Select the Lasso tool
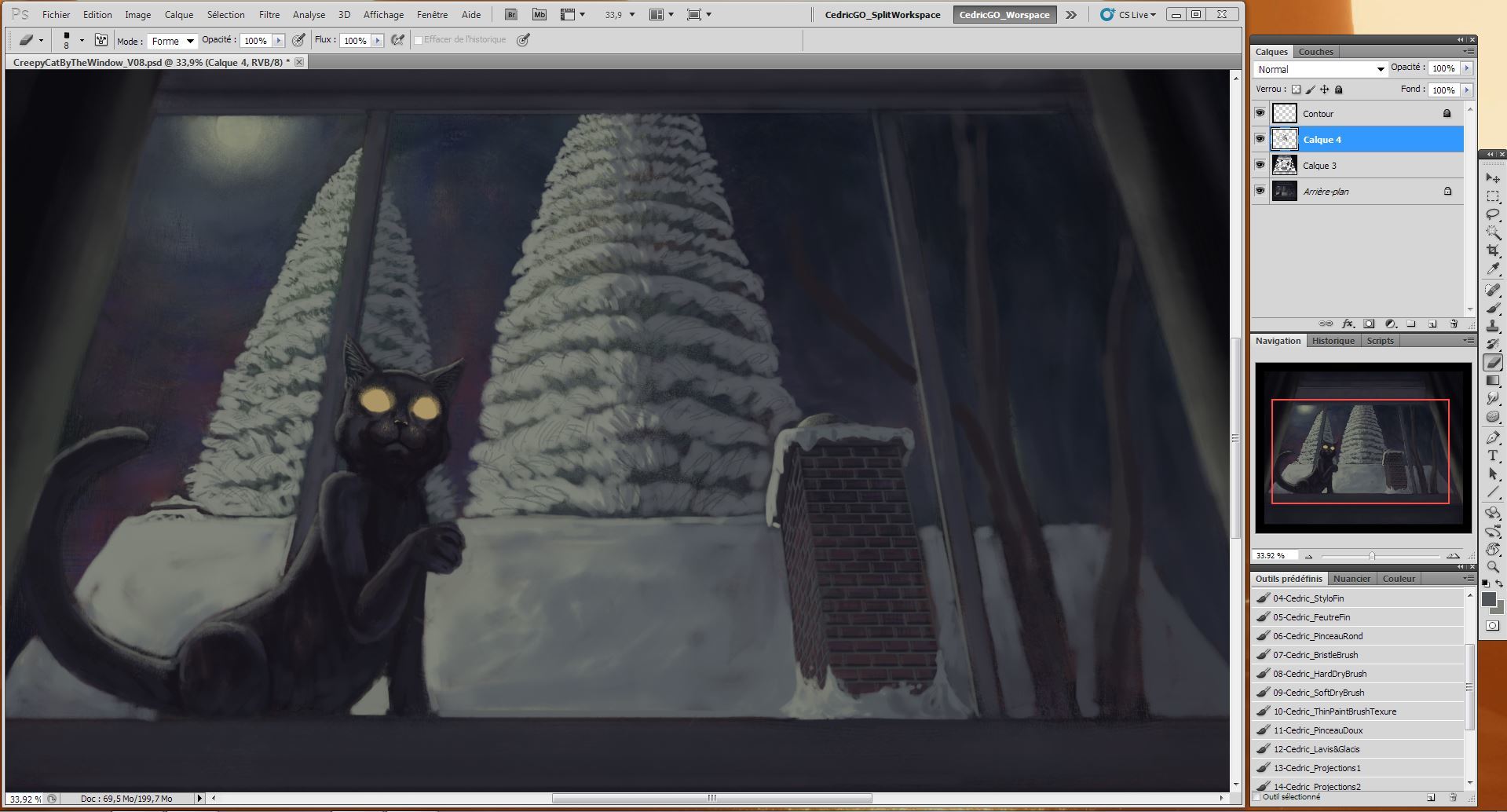The height and width of the screenshot is (812, 1507). pyautogui.click(x=1493, y=214)
